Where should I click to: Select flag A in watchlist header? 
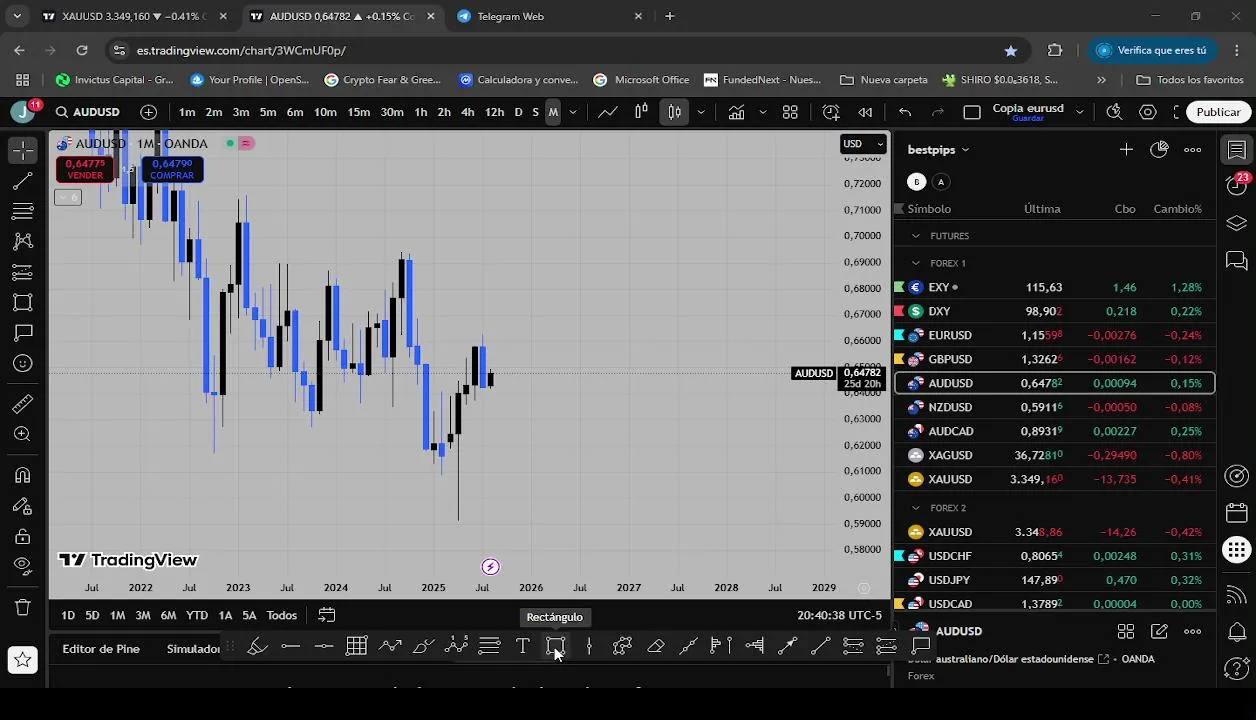click(941, 181)
